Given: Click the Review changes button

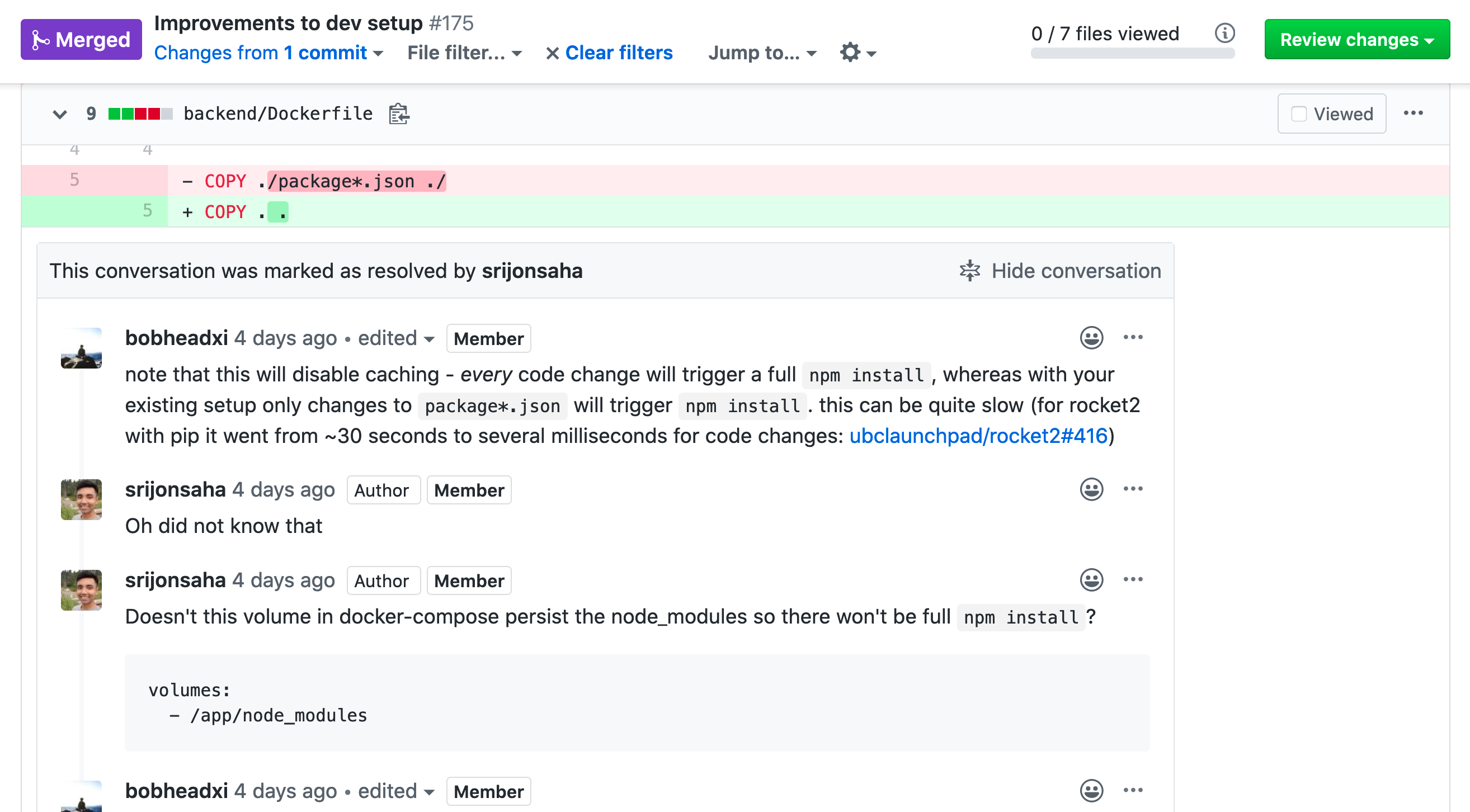Looking at the screenshot, I should [1354, 40].
